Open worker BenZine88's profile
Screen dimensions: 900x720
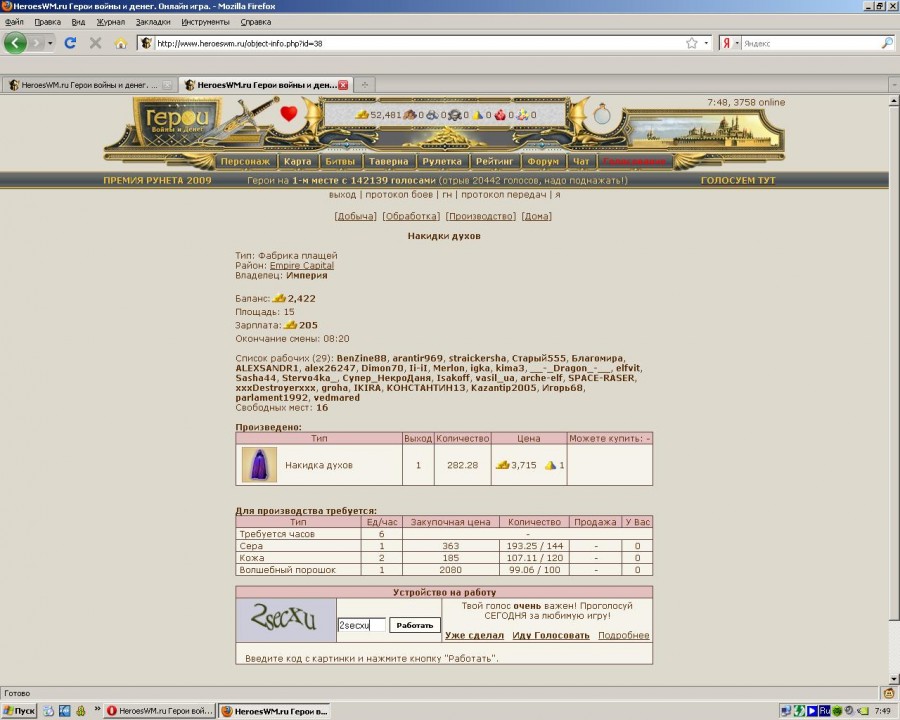tap(362, 358)
